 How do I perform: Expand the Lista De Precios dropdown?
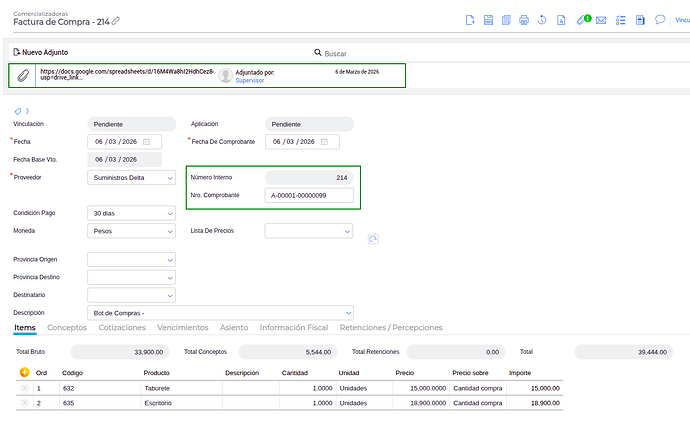[308, 230]
